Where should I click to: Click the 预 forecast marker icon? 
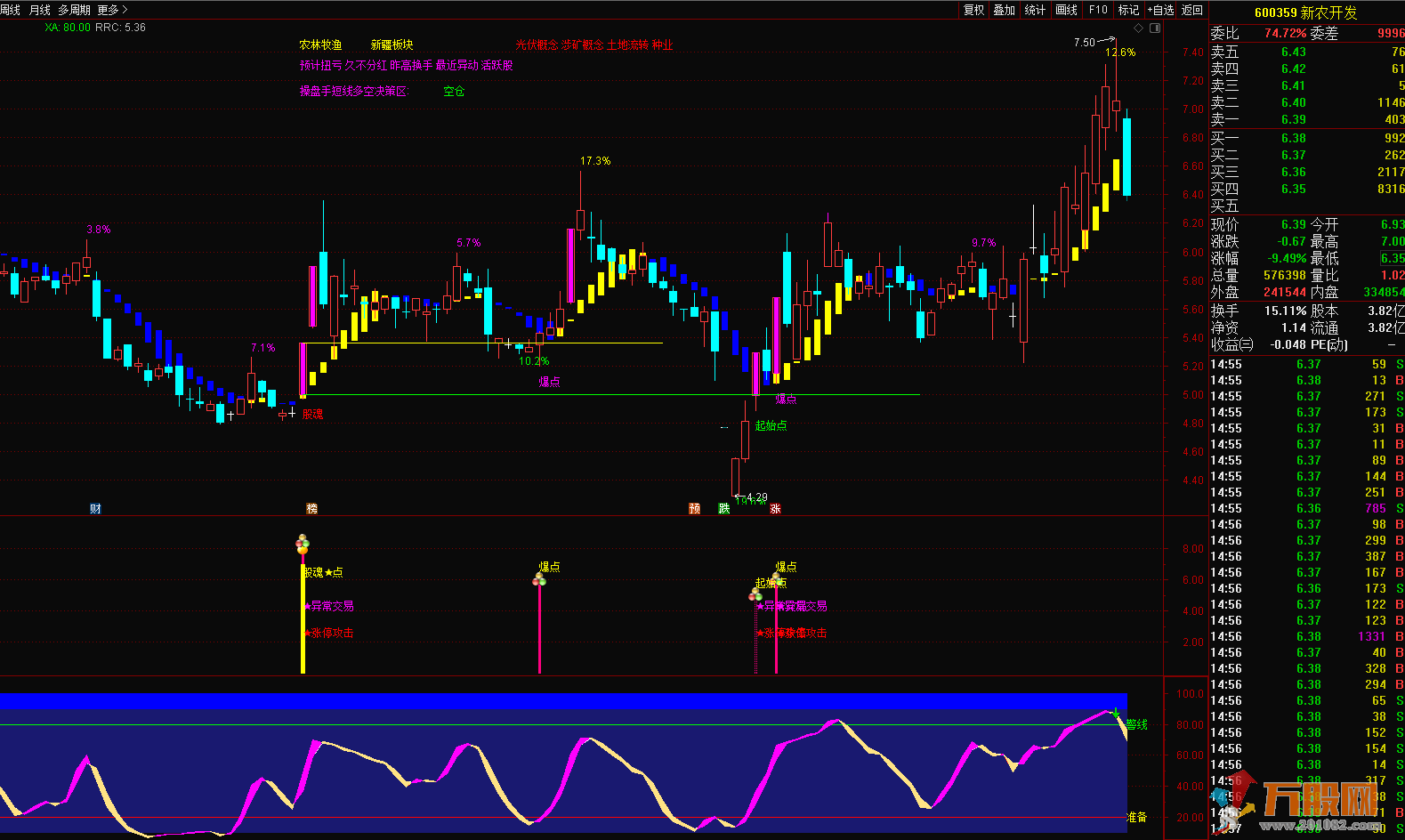pos(694,509)
